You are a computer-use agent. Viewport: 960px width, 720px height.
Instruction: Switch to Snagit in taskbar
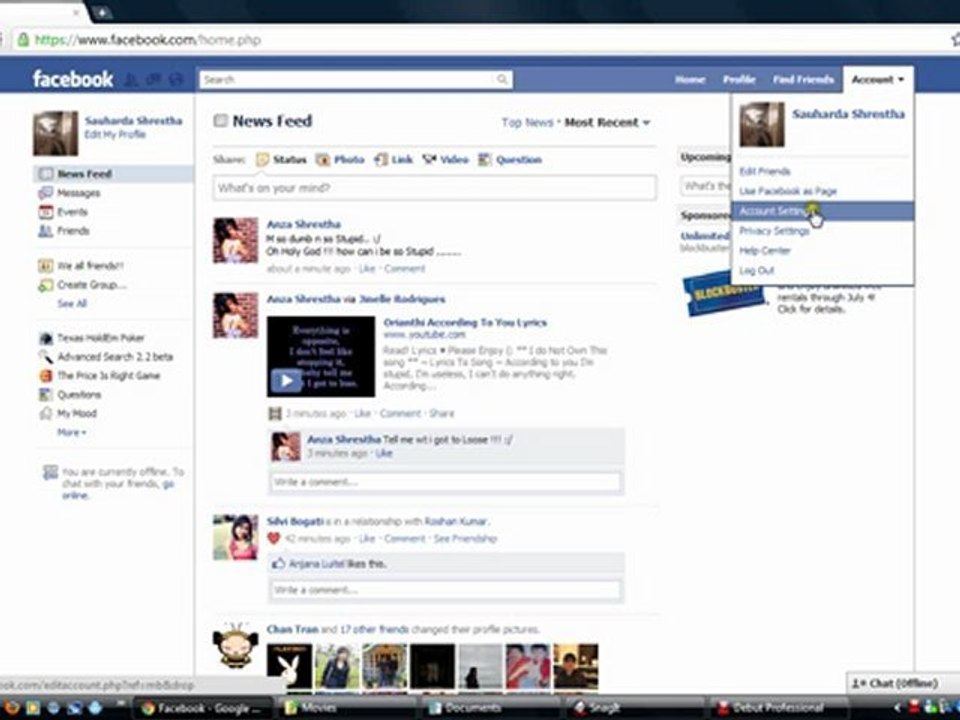pos(634,708)
